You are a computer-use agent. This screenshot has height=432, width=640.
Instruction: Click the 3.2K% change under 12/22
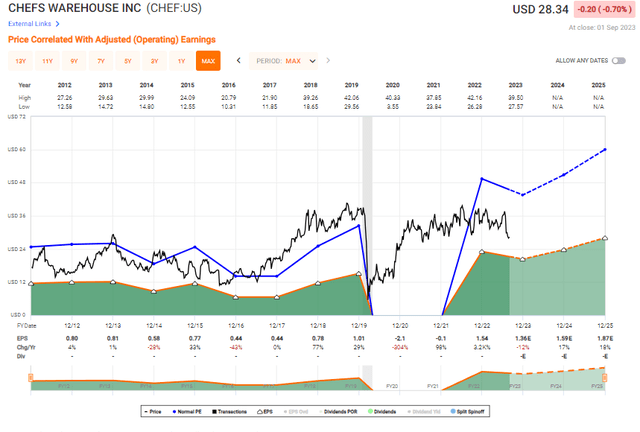[x=482, y=347]
